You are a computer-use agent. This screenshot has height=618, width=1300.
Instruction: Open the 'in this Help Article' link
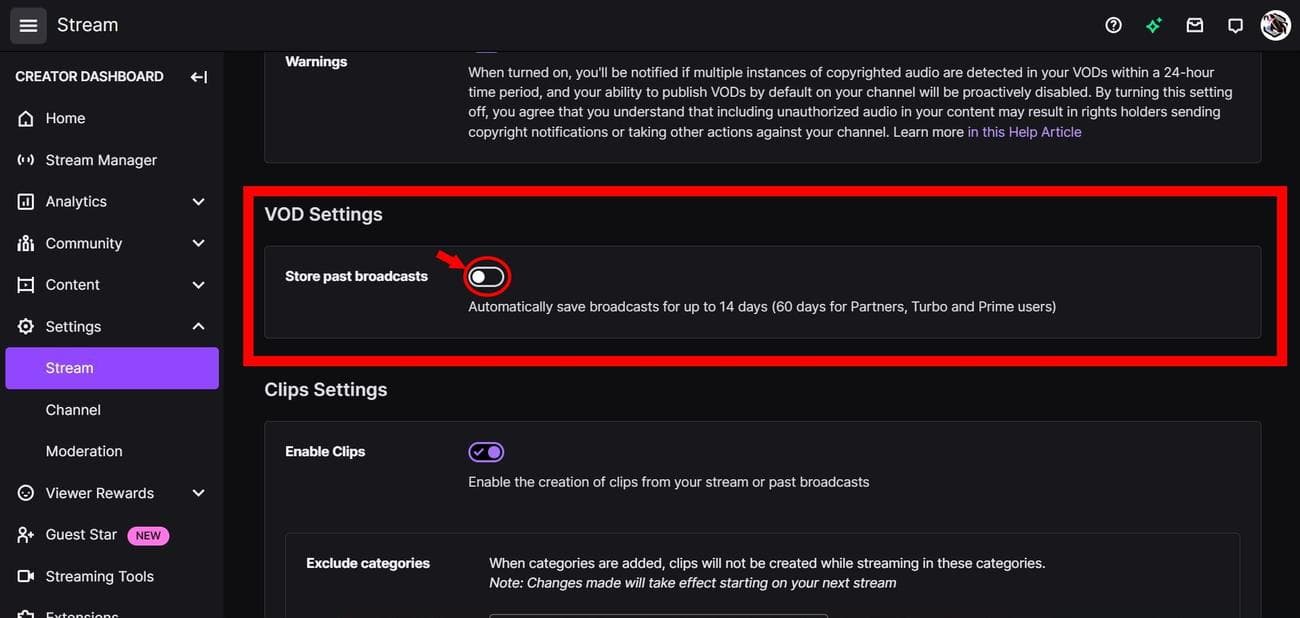coord(1024,132)
